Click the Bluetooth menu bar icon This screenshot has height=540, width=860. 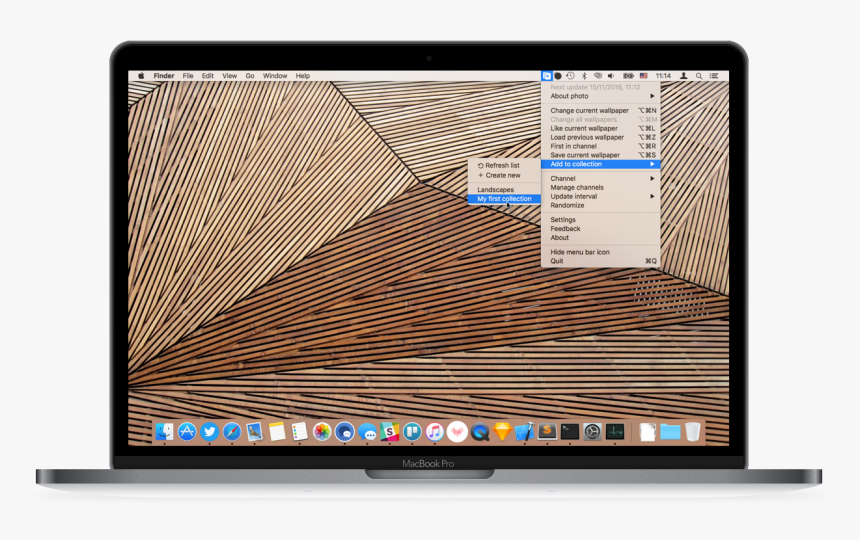584,76
